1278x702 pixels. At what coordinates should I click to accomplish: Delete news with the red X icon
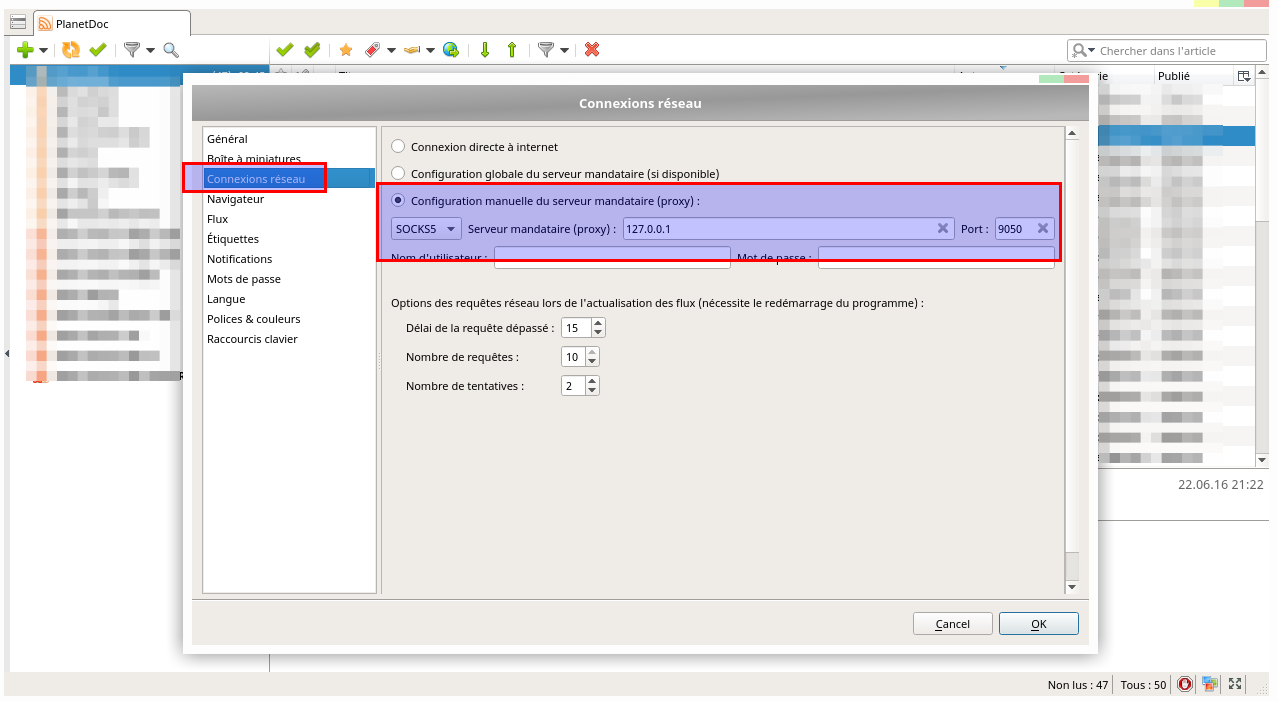592,49
